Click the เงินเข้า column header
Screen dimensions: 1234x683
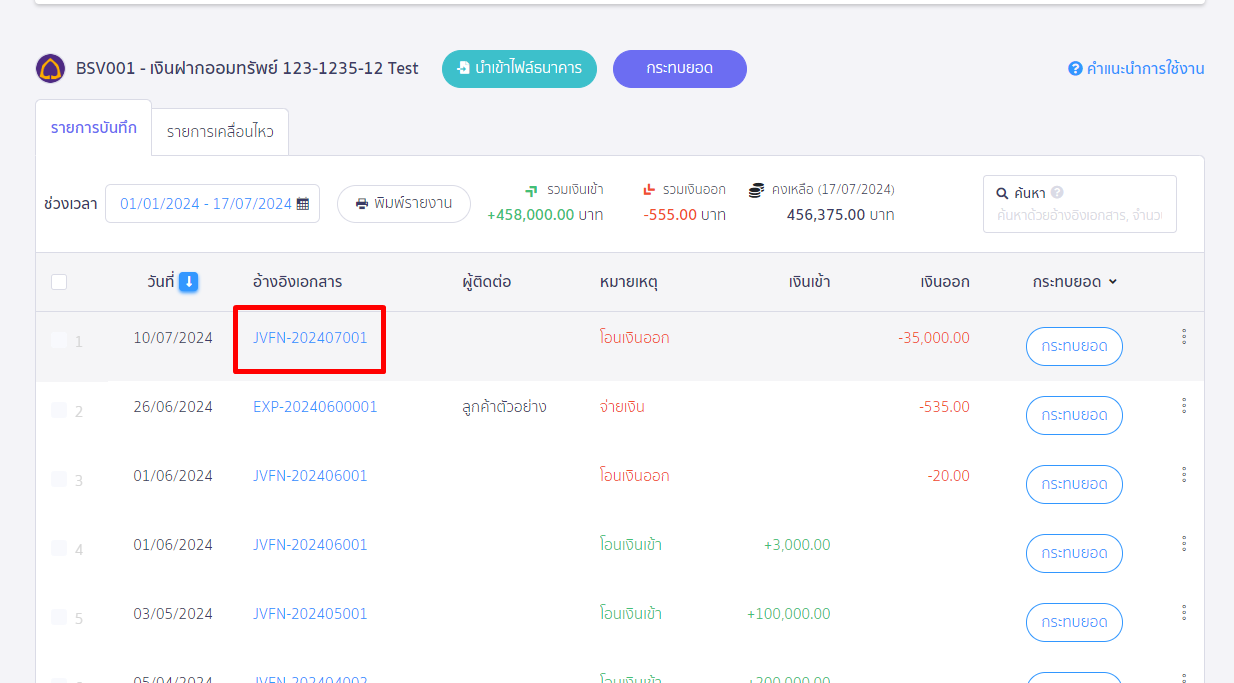click(809, 282)
